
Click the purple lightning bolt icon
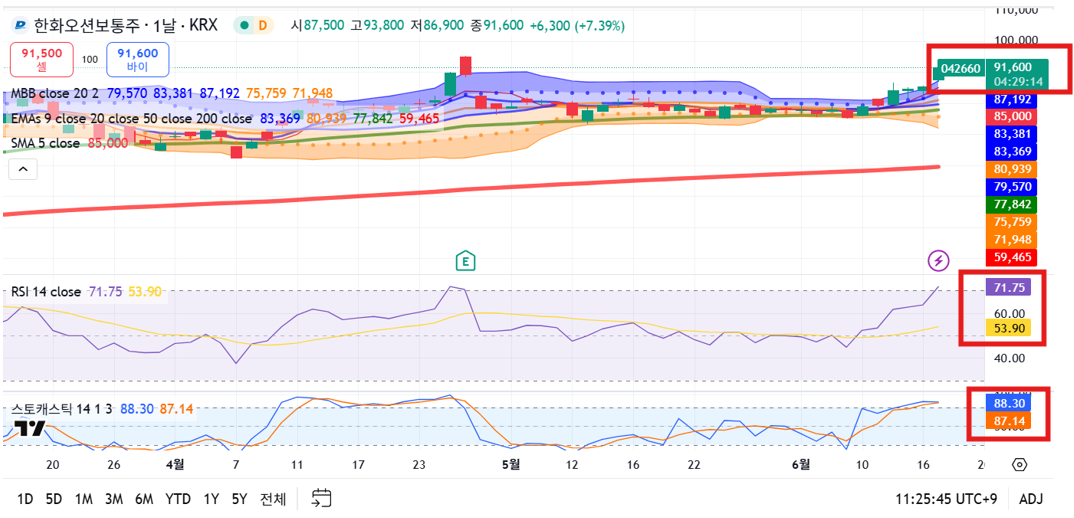[939, 260]
